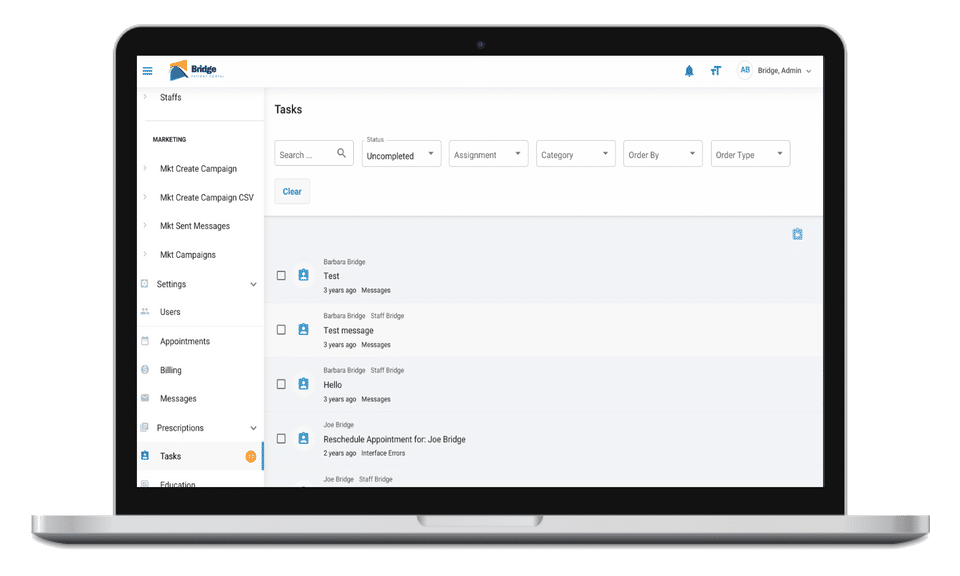
Task: Click Staff Bridge on Test message row
Action: point(387,316)
